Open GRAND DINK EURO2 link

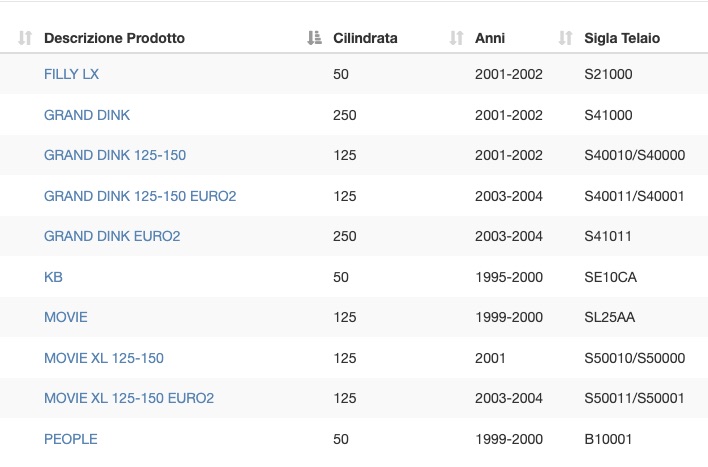[112, 236]
